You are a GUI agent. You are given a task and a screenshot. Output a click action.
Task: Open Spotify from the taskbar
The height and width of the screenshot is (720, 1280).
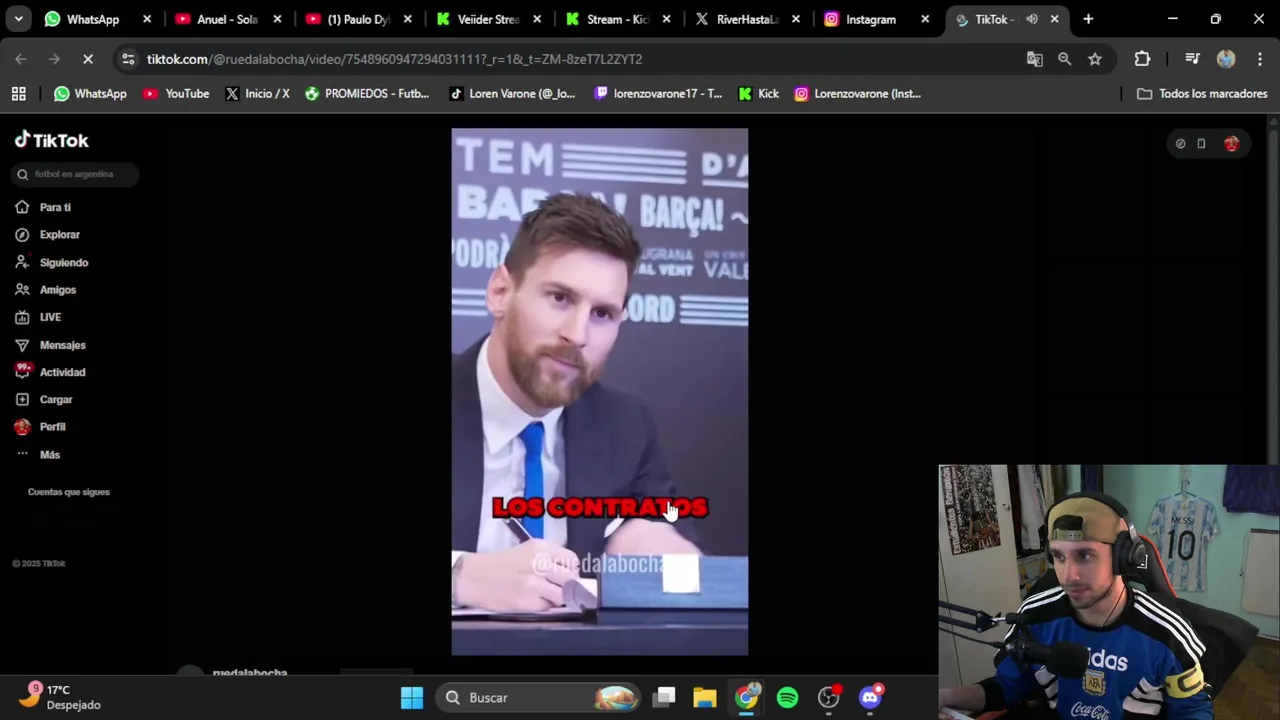788,698
